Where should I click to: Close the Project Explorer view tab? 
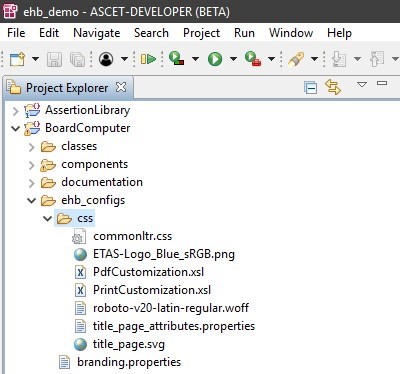[121, 87]
